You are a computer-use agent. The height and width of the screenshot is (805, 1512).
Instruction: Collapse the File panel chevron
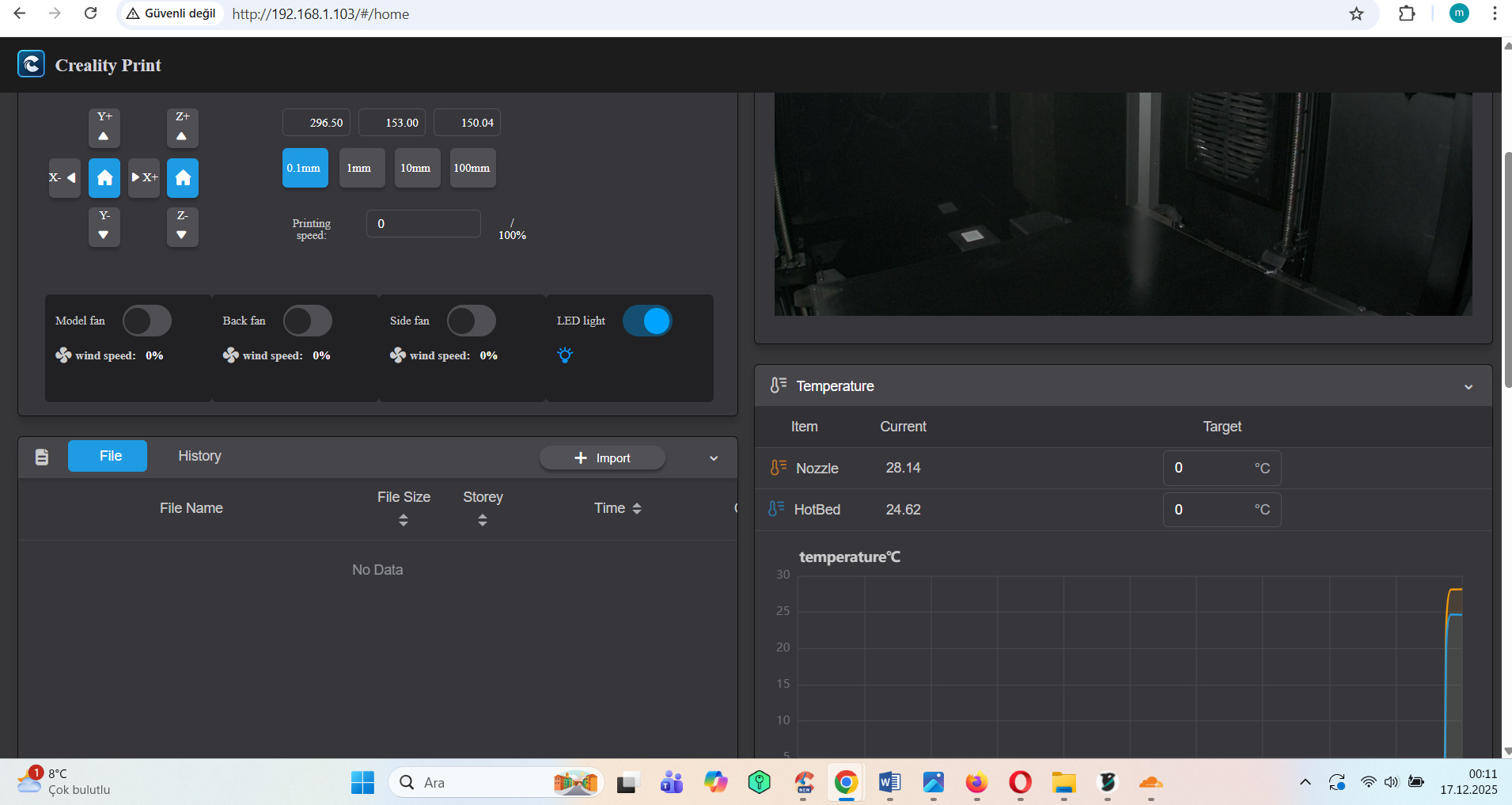(714, 458)
